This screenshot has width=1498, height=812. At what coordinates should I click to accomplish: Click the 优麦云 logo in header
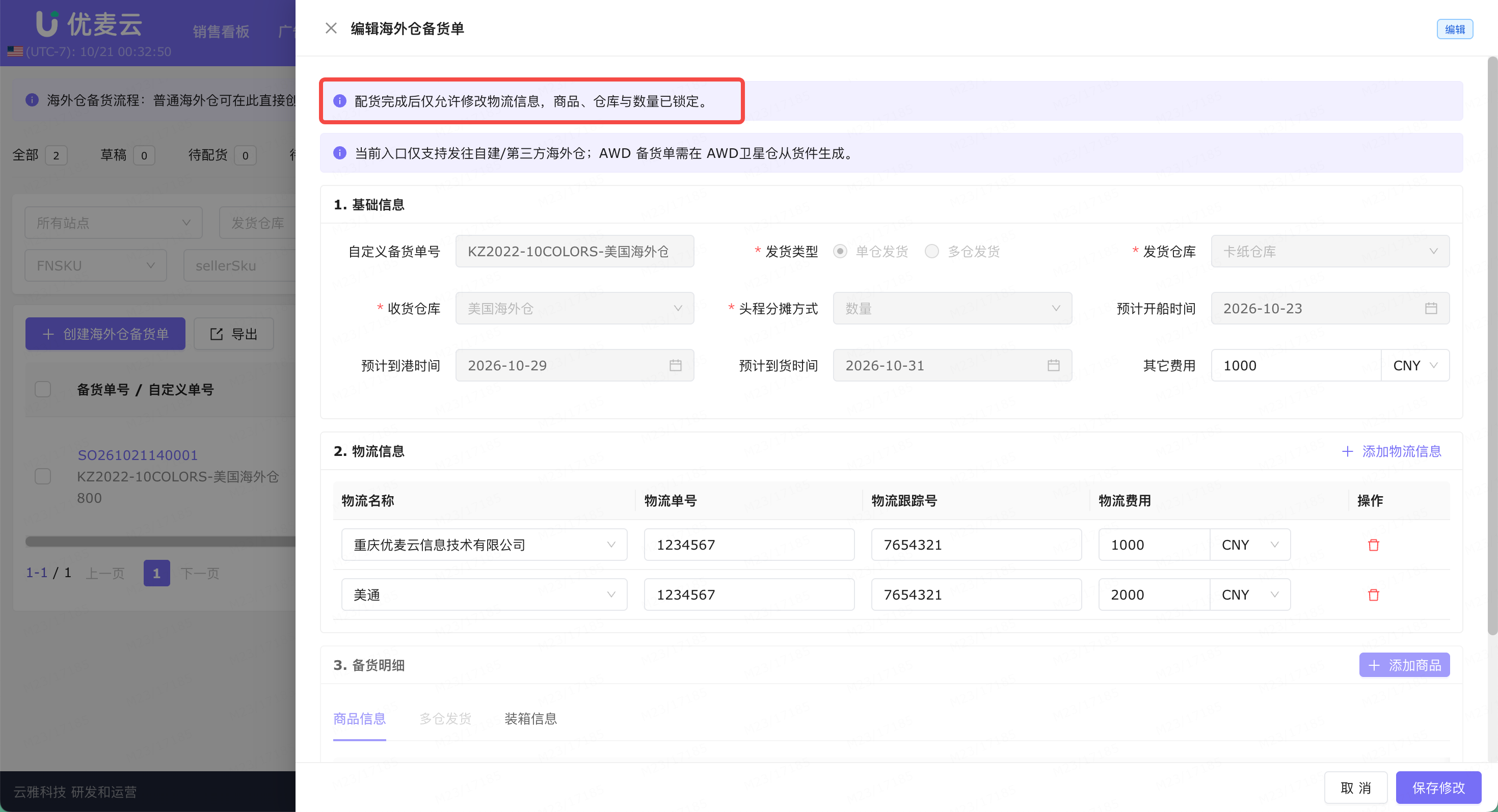[89, 24]
